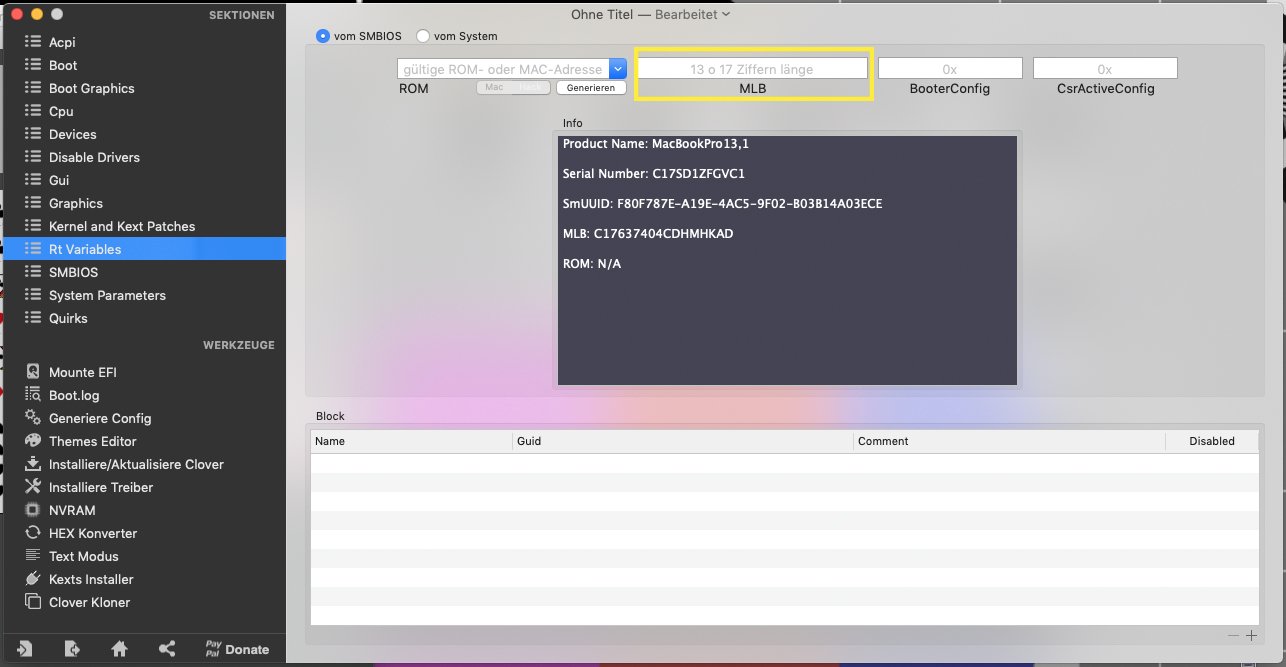Screen dimensions: 1286x667
Task: Click the share icon
Action: pyautogui.click(x=168, y=648)
